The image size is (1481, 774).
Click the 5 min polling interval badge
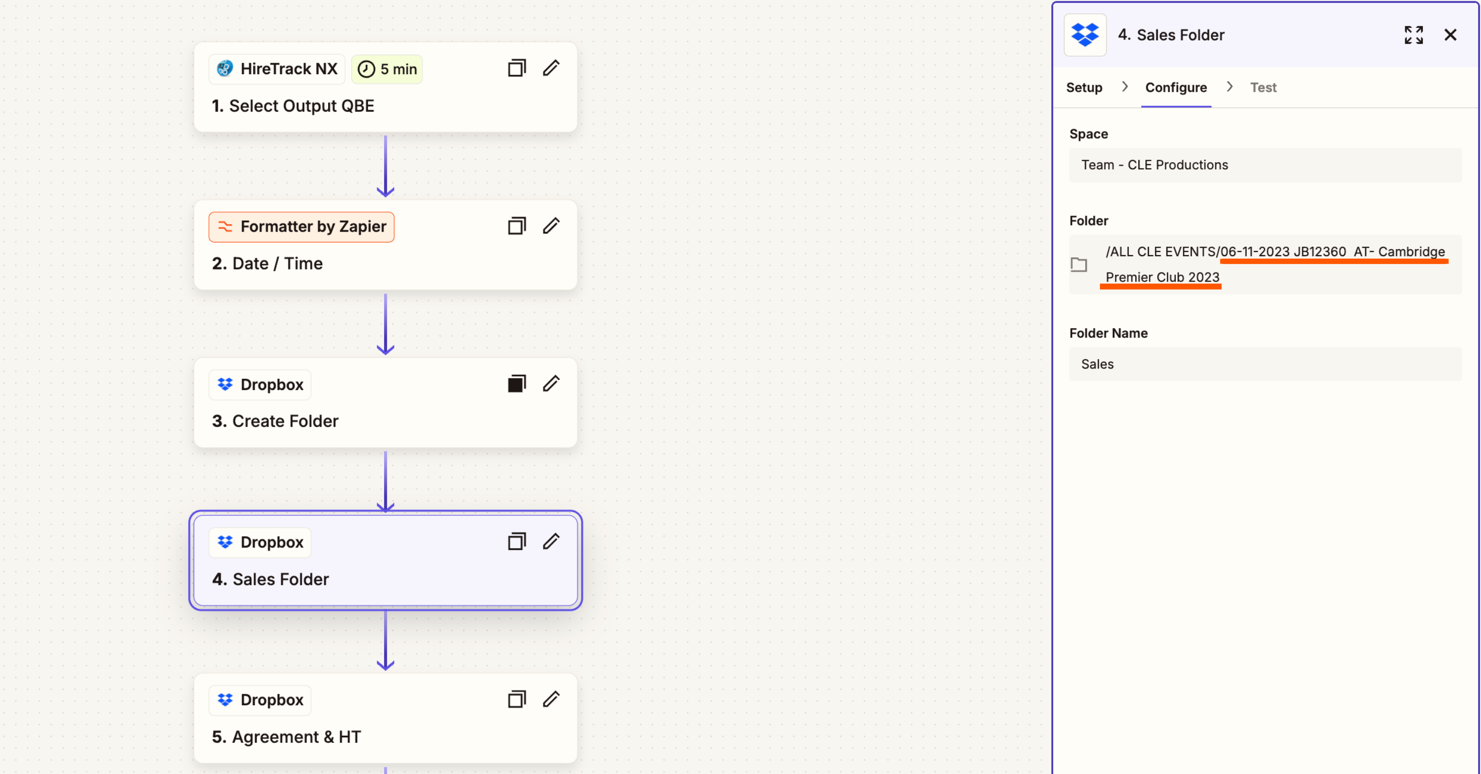tap(387, 69)
